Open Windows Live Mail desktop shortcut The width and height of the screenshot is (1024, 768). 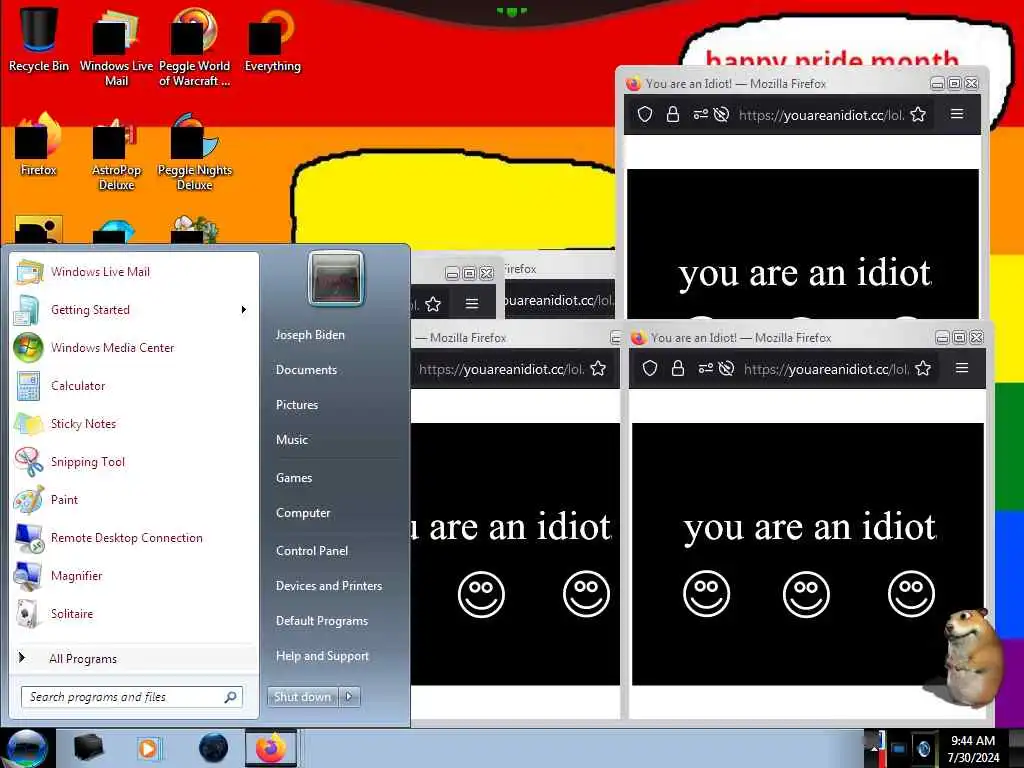(x=116, y=47)
